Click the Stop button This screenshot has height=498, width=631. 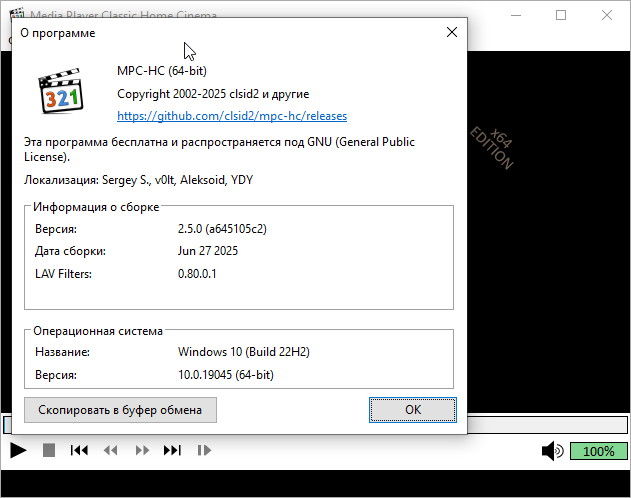pos(49,451)
